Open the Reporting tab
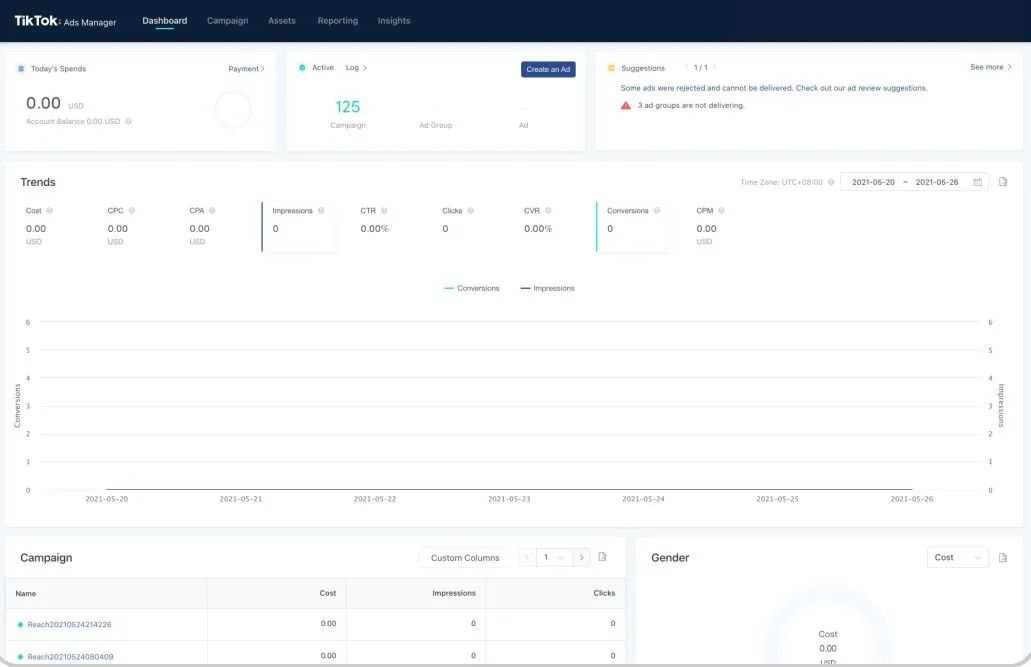 click(x=337, y=21)
